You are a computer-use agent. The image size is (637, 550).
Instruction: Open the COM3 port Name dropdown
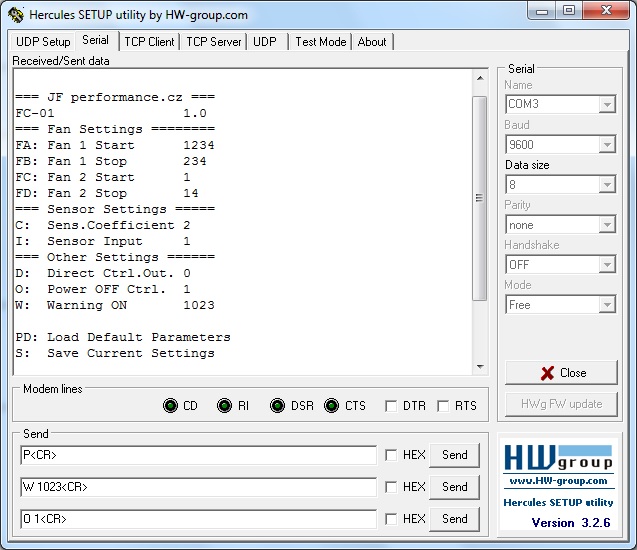606,104
